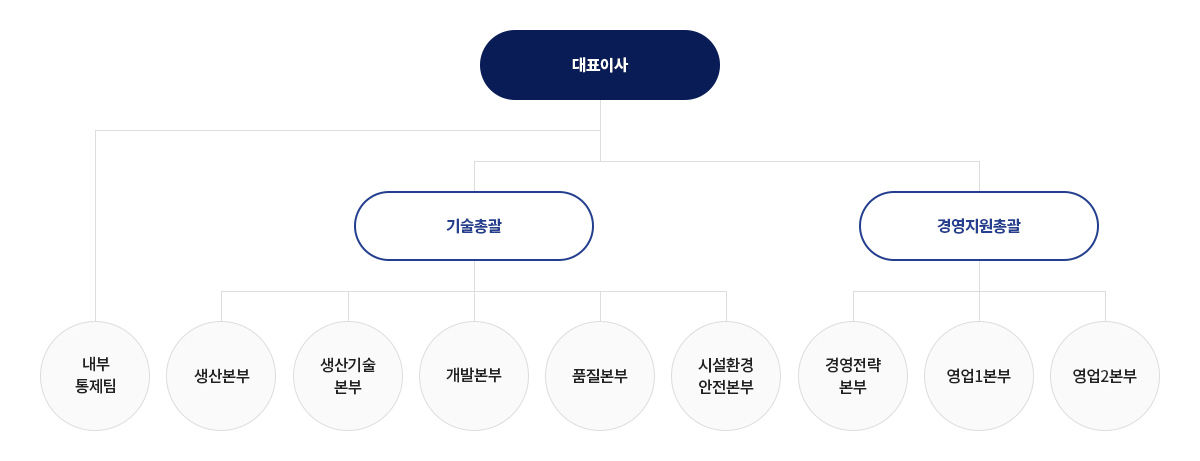This screenshot has width=1200, height=461.
Task: Select the 개발본부 circle
Action: pos(474,376)
